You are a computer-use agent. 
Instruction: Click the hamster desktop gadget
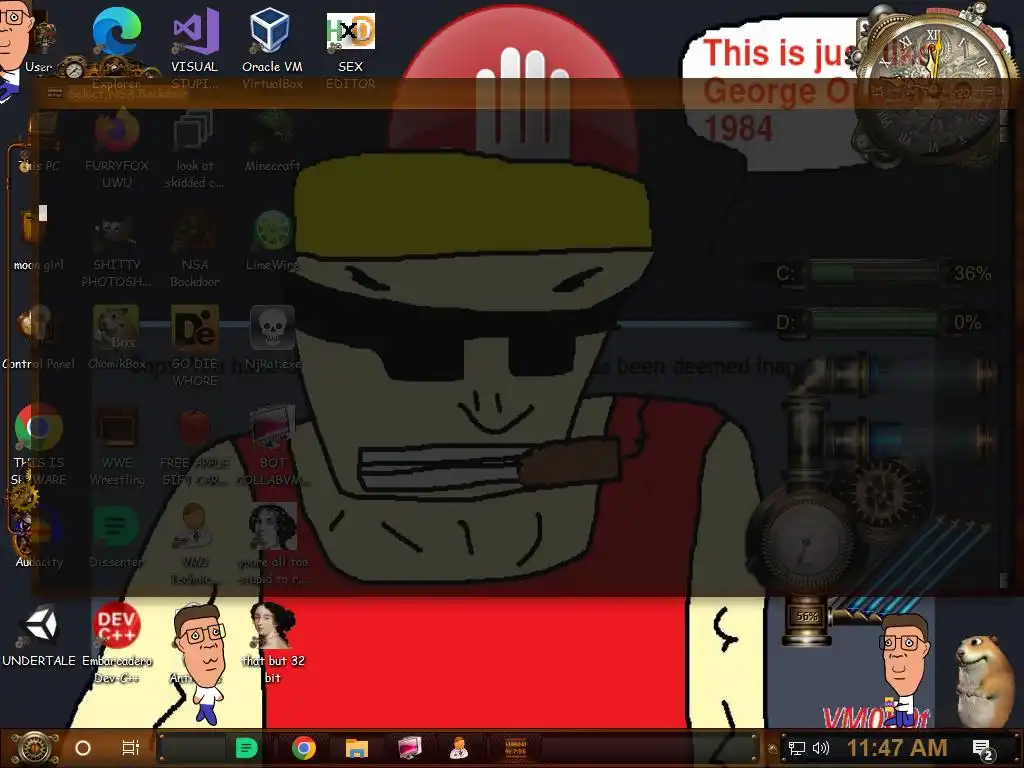[983, 681]
